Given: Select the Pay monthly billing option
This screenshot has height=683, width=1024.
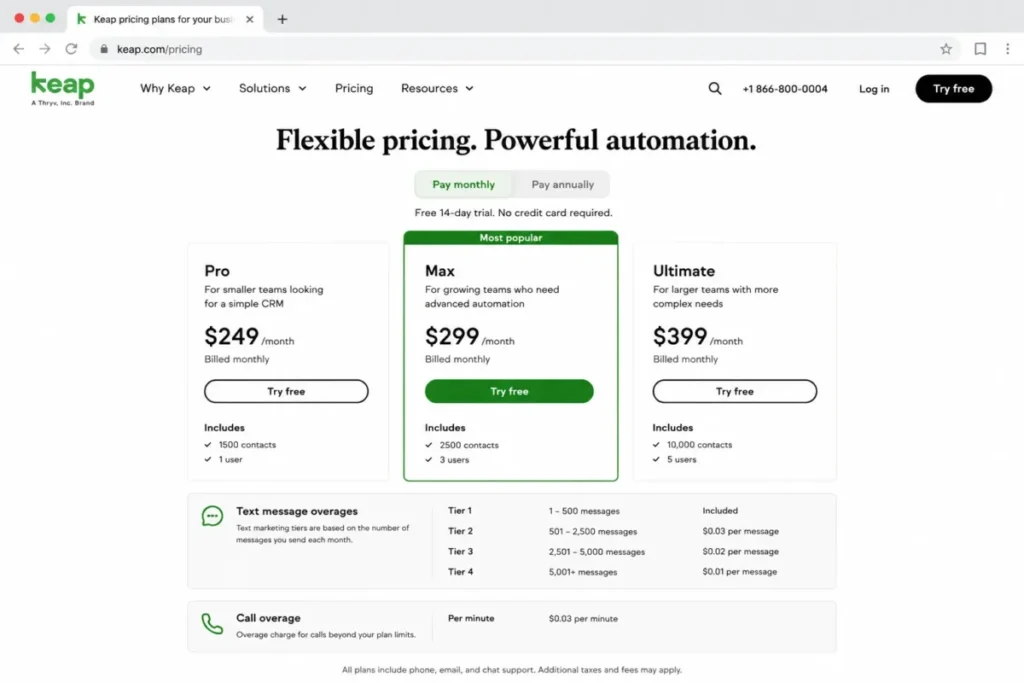Looking at the screenshot, I should 464,185.
